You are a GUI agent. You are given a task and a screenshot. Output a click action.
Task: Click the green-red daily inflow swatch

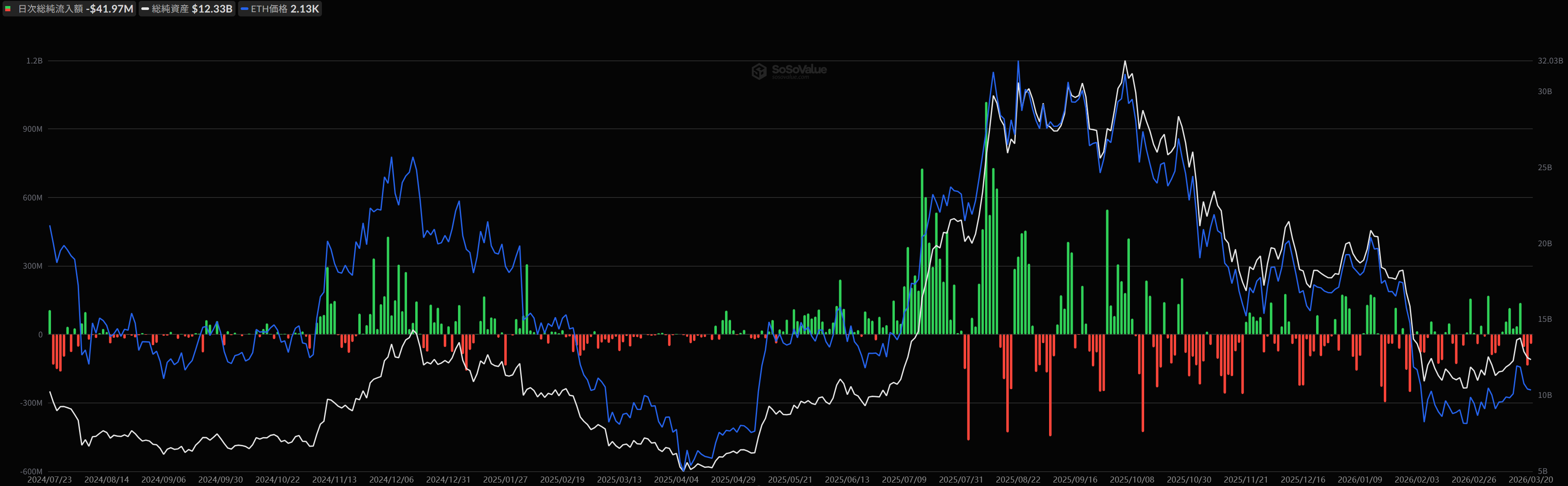8,9
